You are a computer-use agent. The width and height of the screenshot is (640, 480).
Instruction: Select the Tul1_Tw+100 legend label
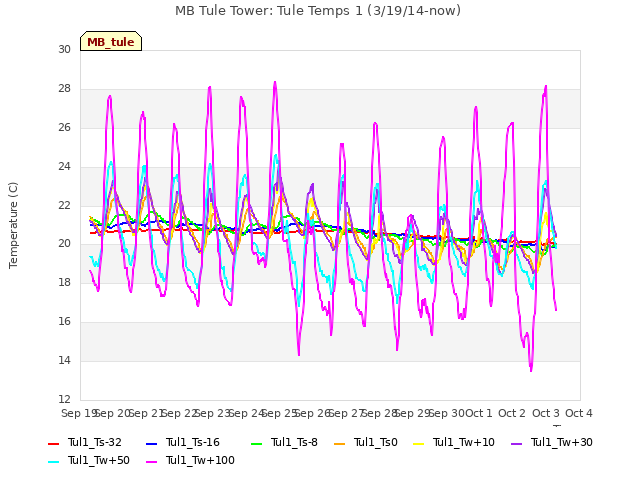[200, 460]
